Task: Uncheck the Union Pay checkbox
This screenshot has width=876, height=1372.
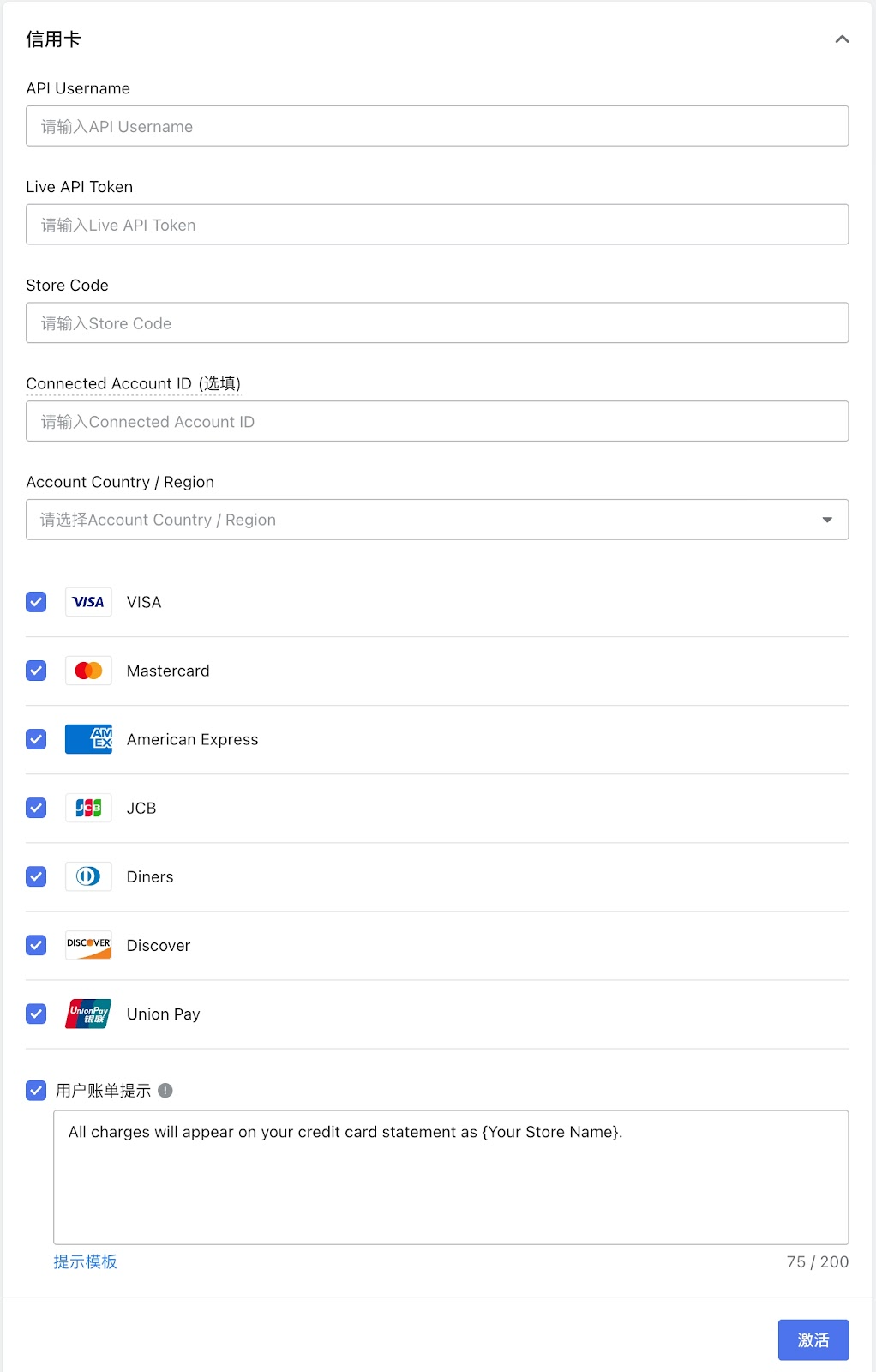Action: point(36,1014)
